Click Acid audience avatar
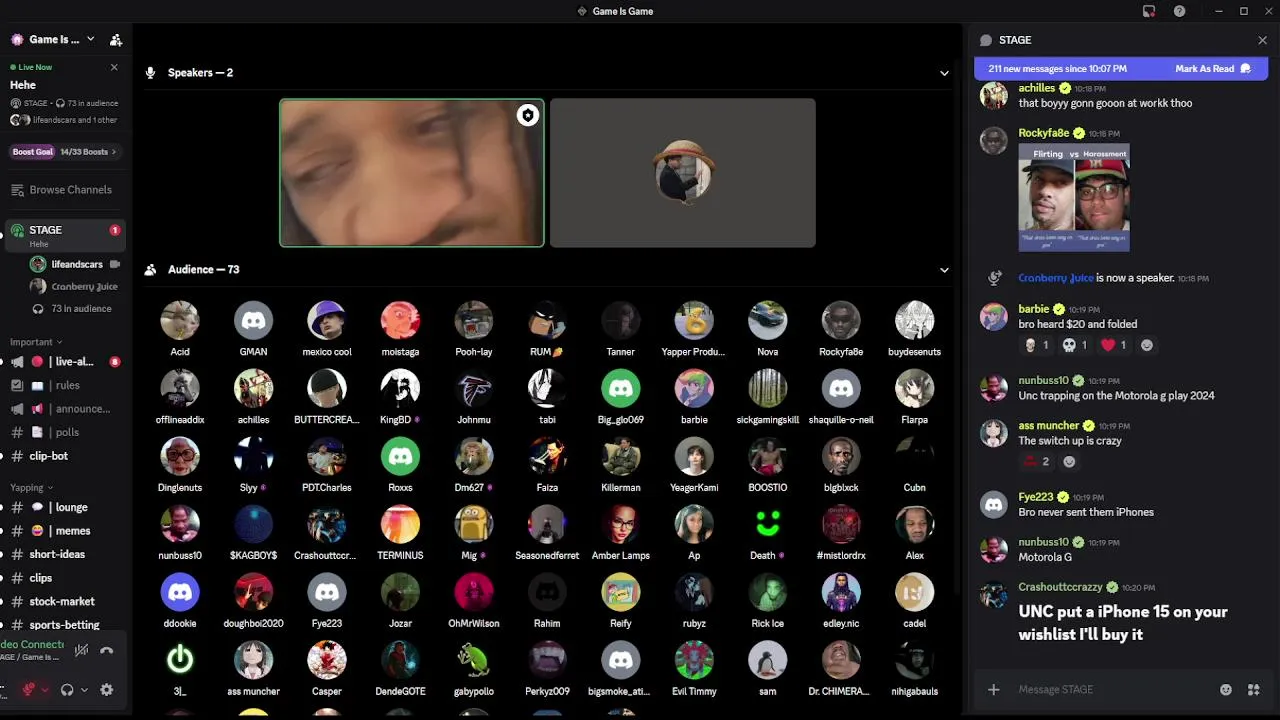The height and width of the screenshot is (720, 1280). pos(180,321)
